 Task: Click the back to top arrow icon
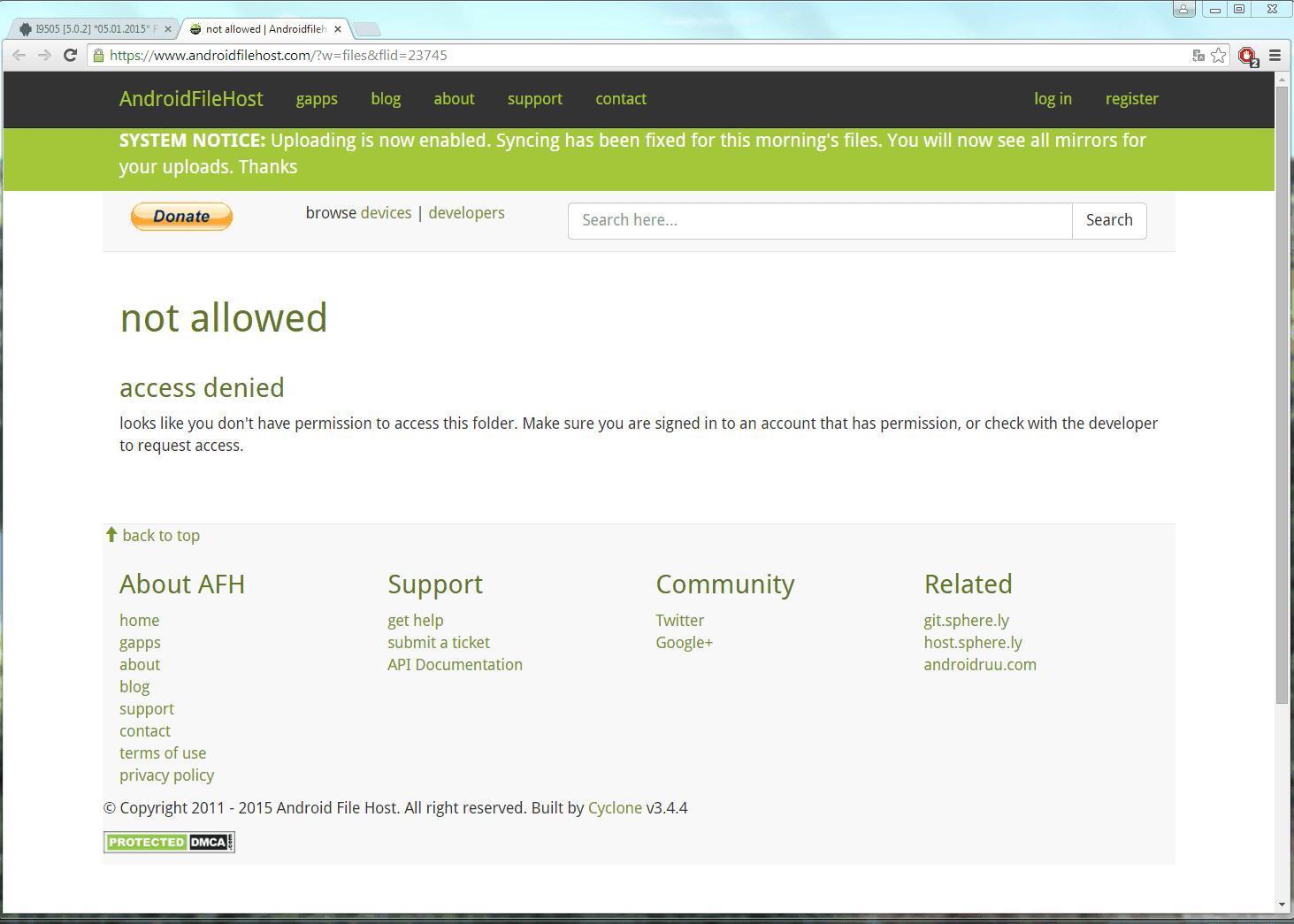pyautogui.click(x=111, y=535)
